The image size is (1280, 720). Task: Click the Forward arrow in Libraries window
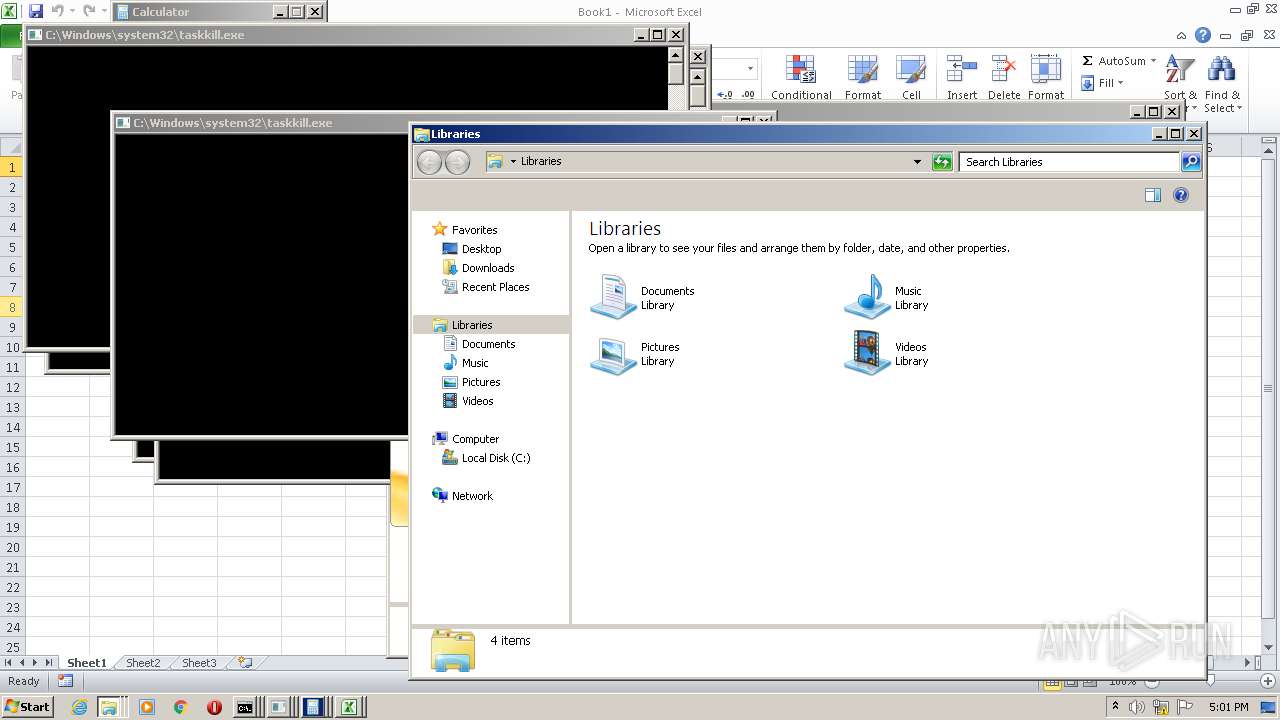[x=457, y=162]
